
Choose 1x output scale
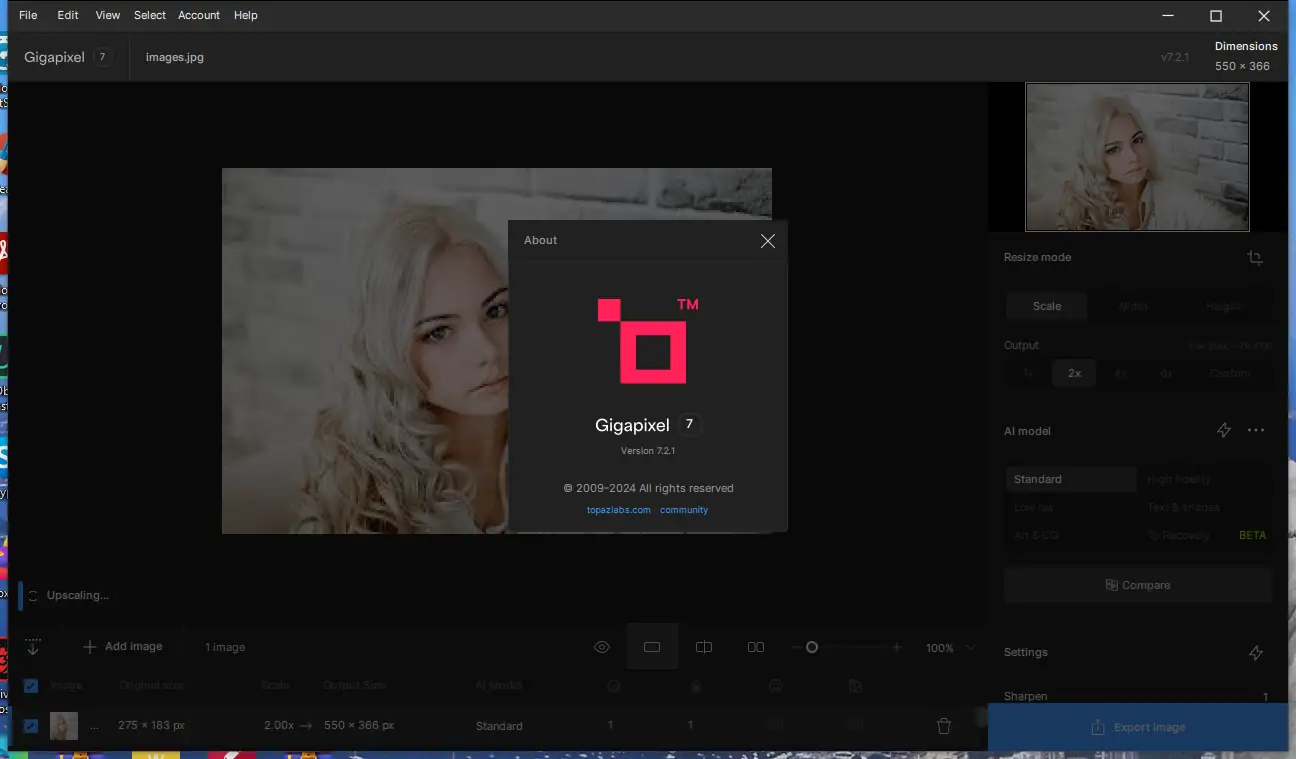(x=1028, y=373)
